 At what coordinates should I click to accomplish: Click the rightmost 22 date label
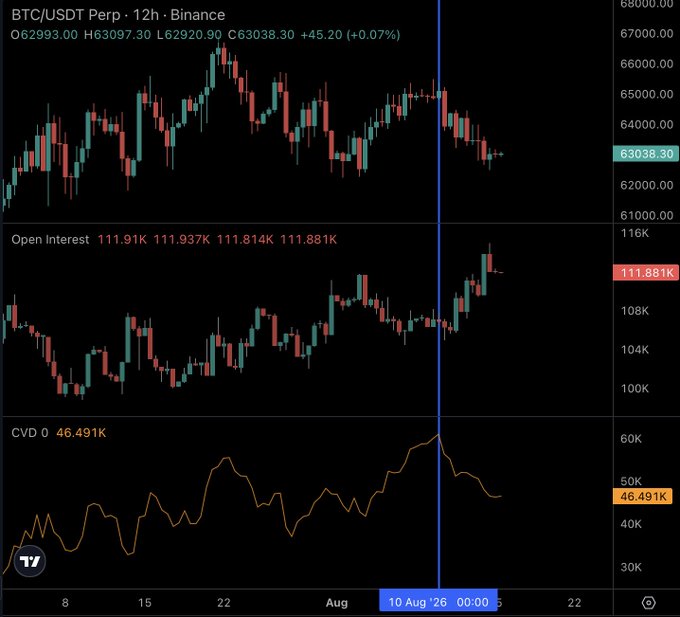(x=574, y=603)
